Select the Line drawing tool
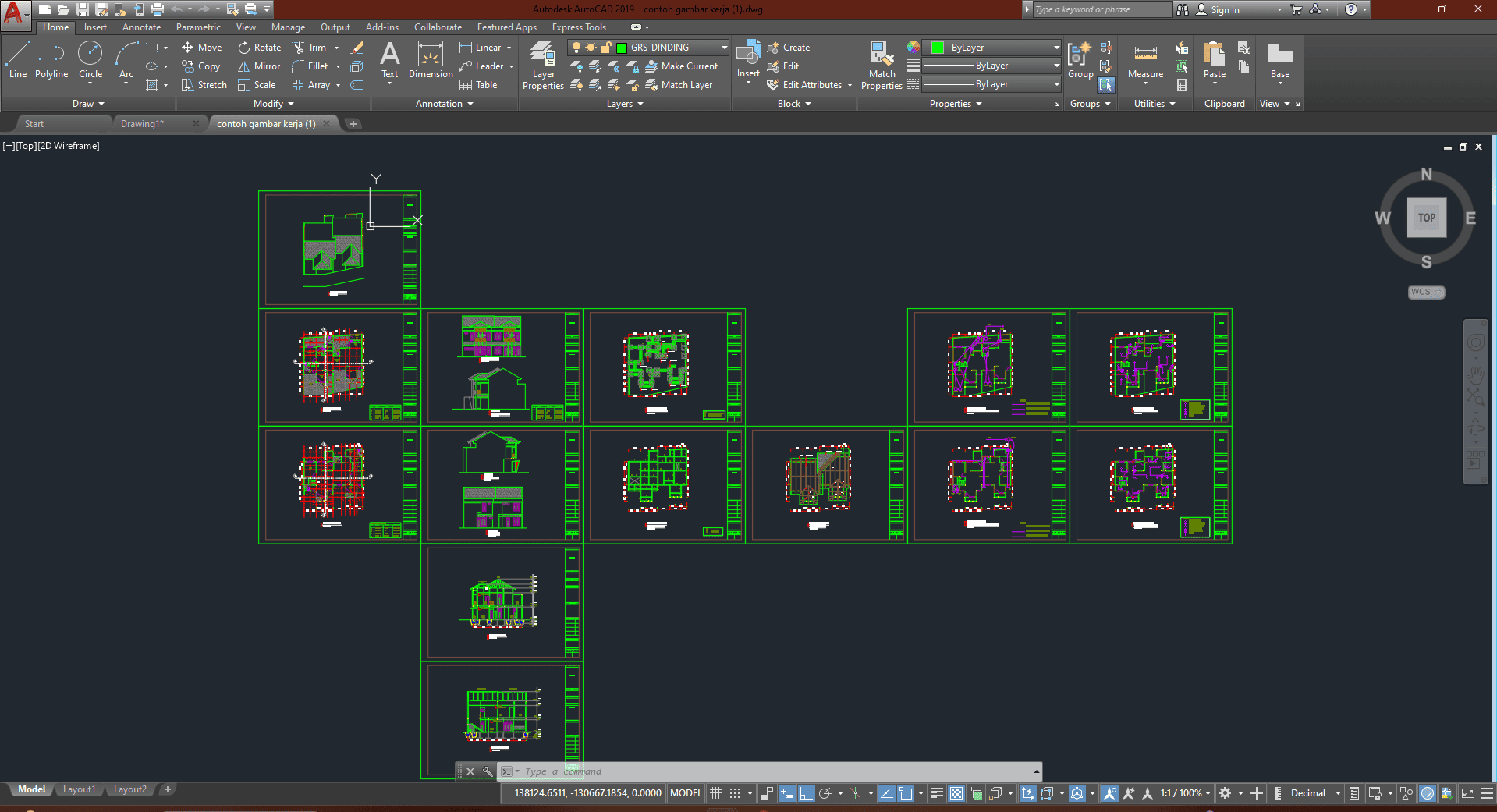 18,60
